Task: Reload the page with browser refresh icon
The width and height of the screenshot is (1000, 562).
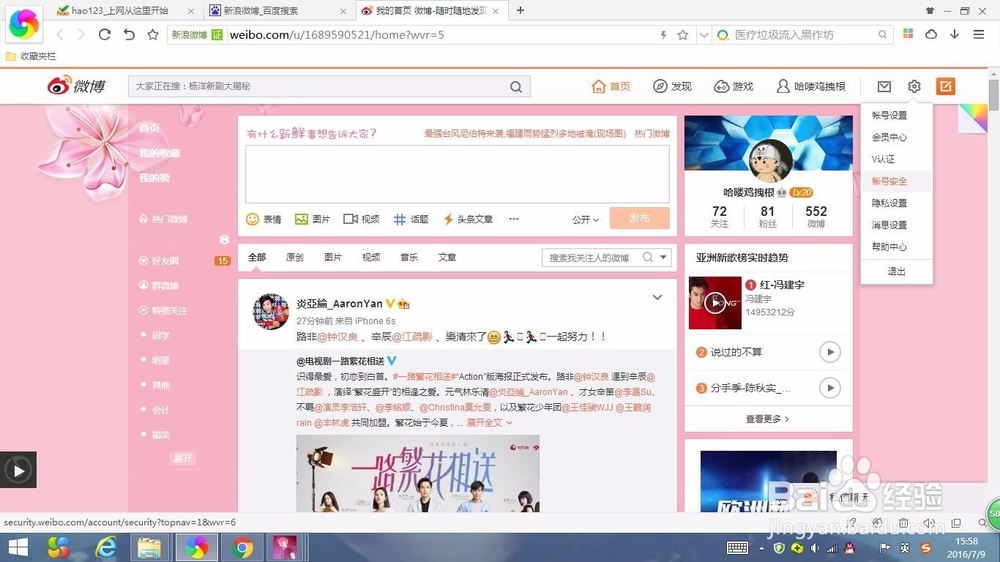Action: (105, 34)
